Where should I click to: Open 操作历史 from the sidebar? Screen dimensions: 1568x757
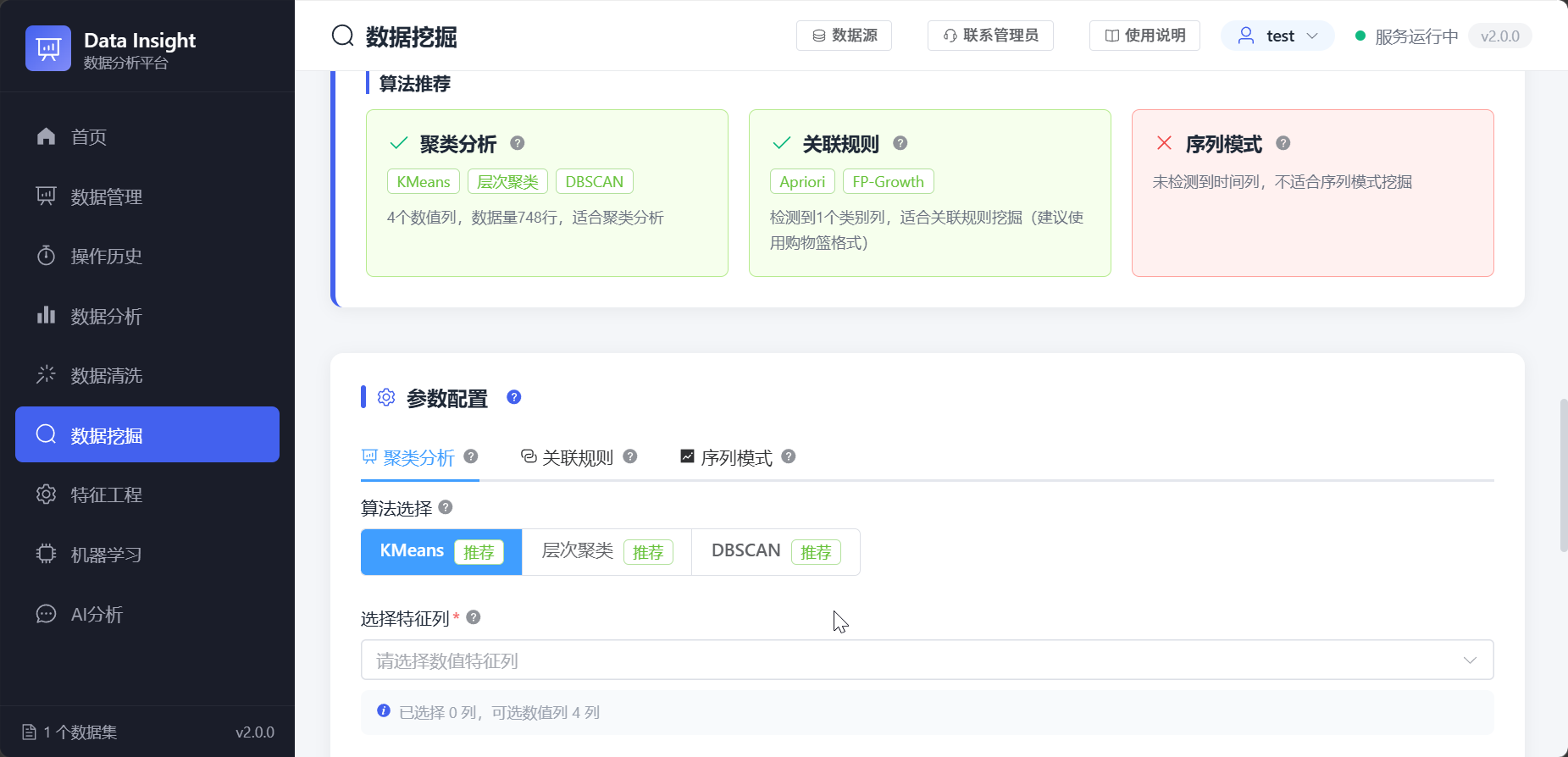point(147,256)
